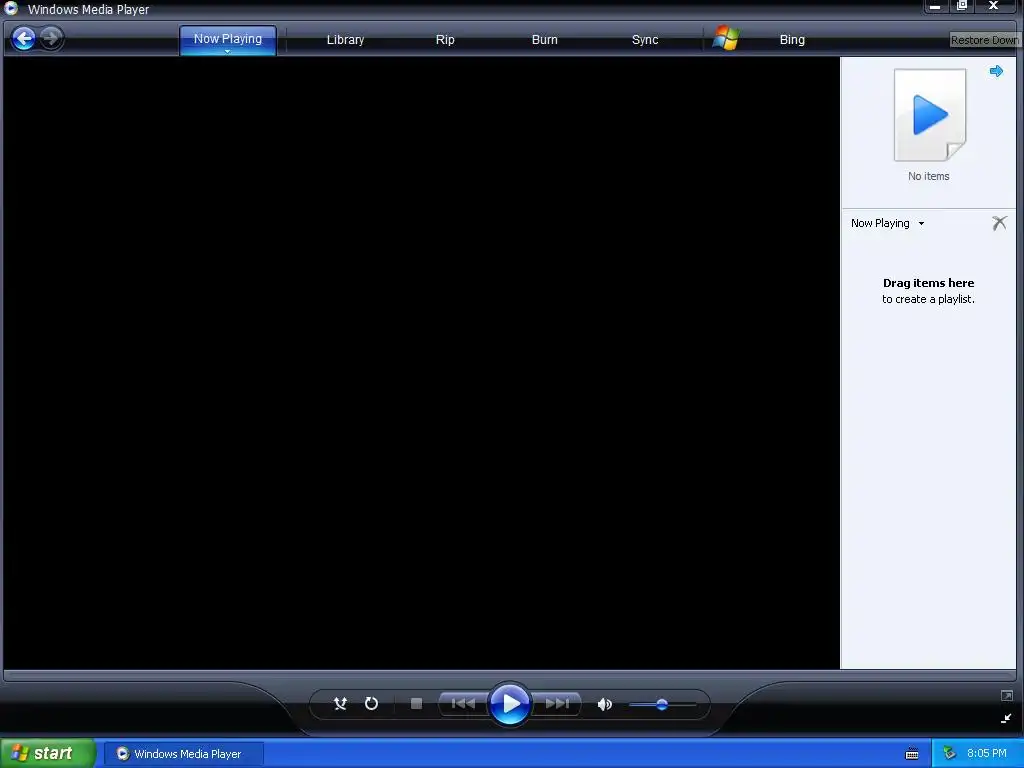
Task: Go back with the blue Back arrow
Action: tap(24, 39)
